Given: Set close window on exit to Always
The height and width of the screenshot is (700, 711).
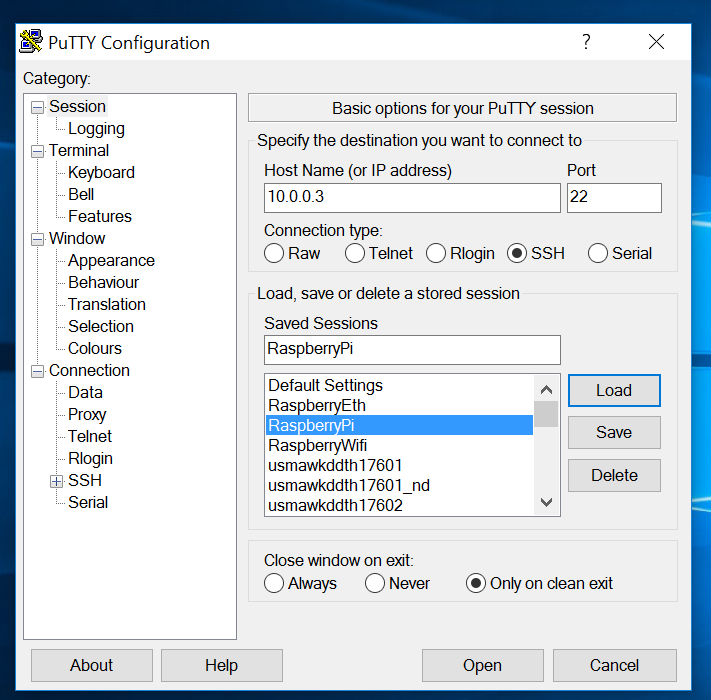Looking at the screenshot, I should (274, 583).
